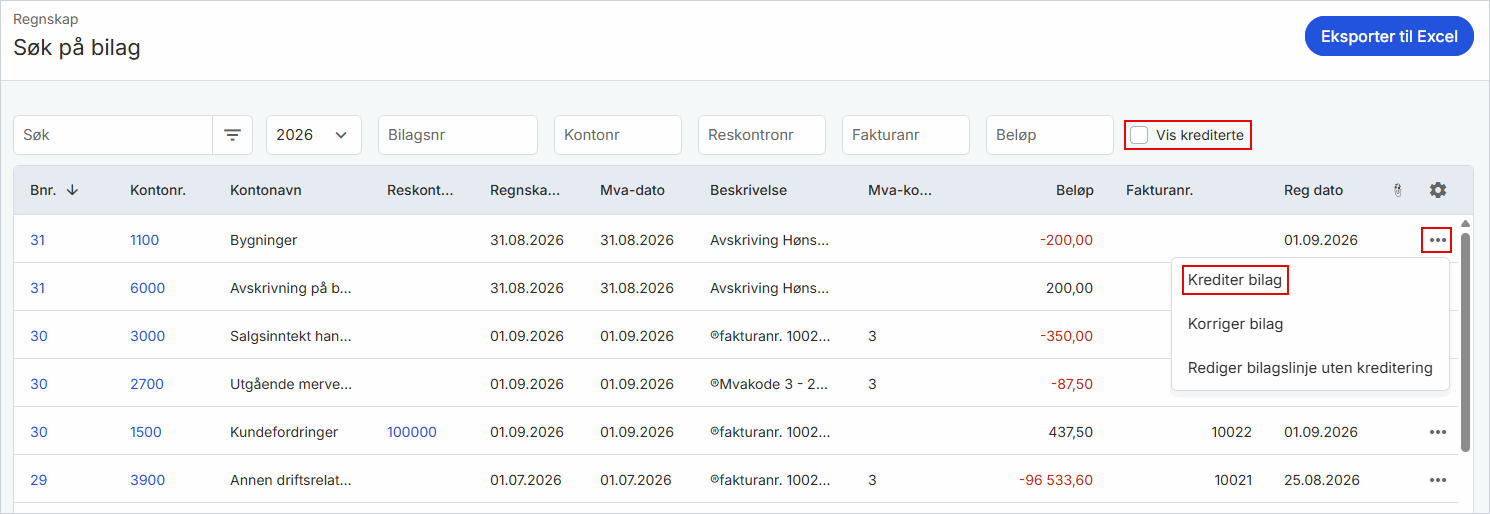Click the Mvakode 3 description cell
Viewport: 1490px width, 514px height.
[x=770, y=384]
